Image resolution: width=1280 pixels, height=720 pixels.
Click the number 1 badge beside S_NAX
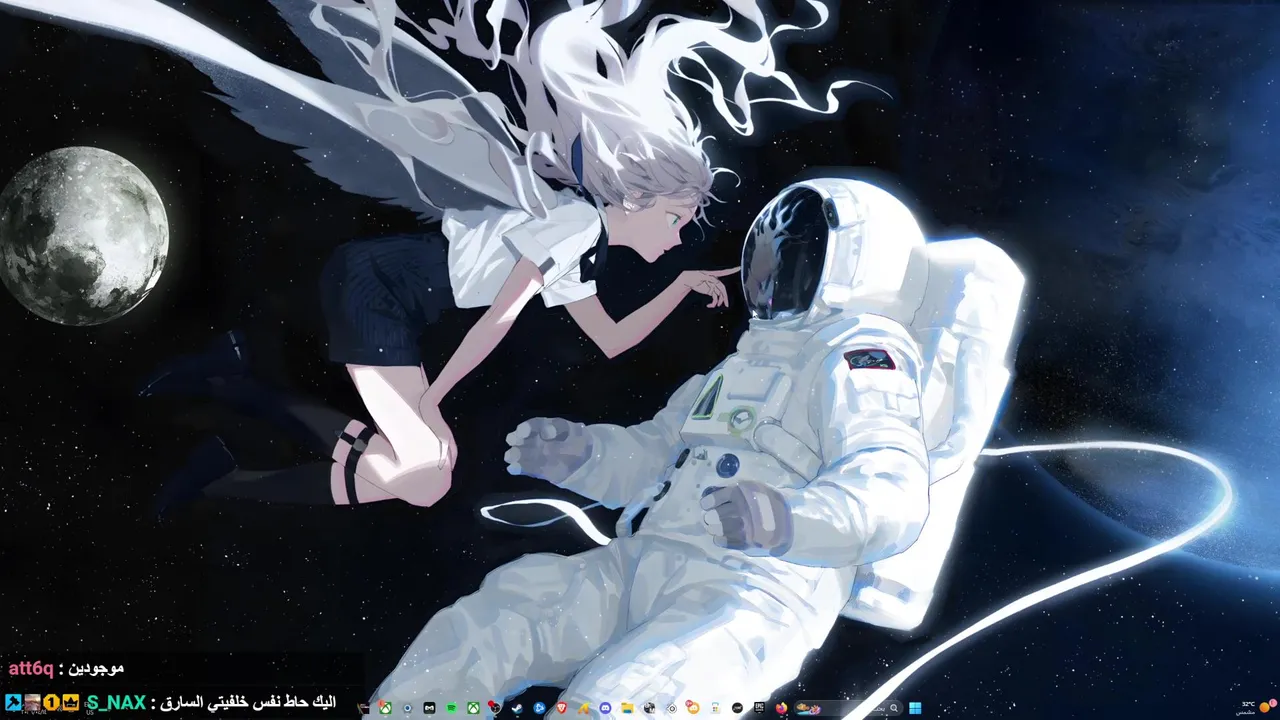point(52,702)
